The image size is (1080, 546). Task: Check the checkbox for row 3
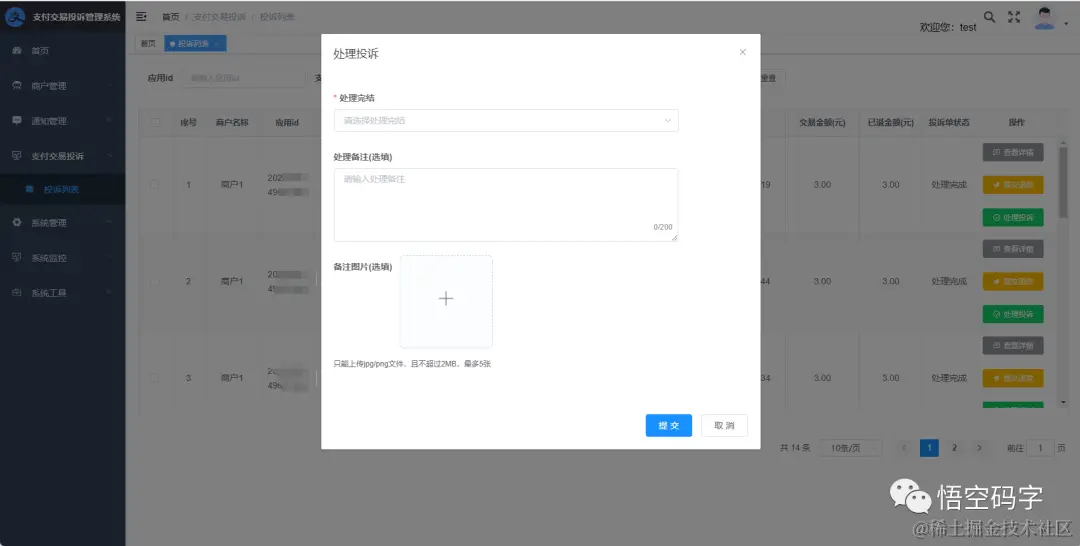coord(154,377)
